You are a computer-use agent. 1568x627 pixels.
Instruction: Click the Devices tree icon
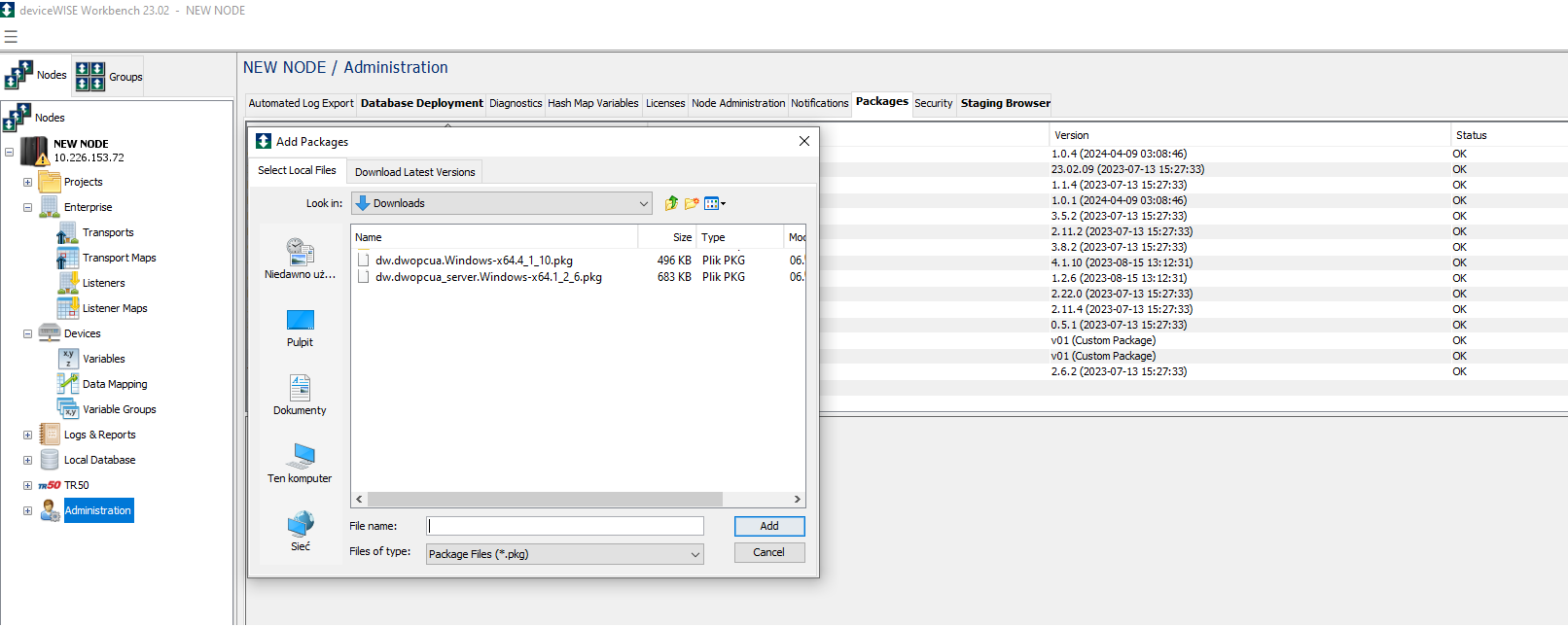click(49, 333)
